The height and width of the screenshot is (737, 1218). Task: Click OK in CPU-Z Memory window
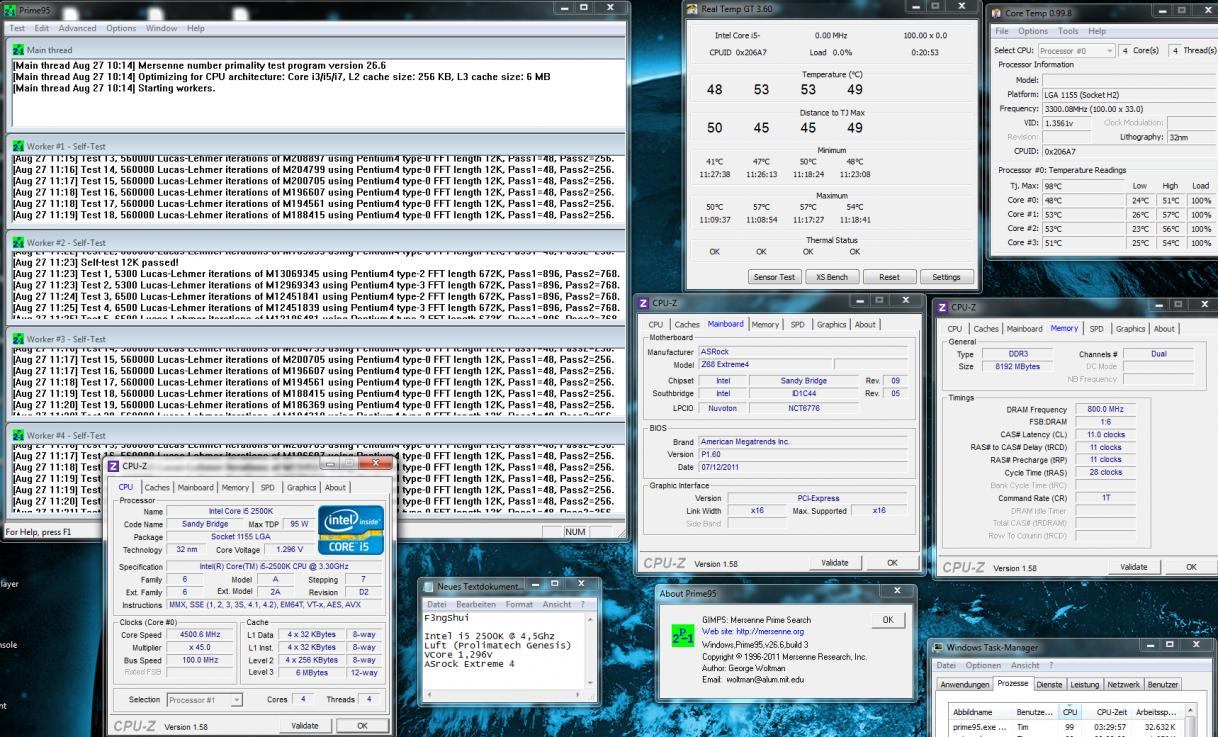(x=1190, y=566)
